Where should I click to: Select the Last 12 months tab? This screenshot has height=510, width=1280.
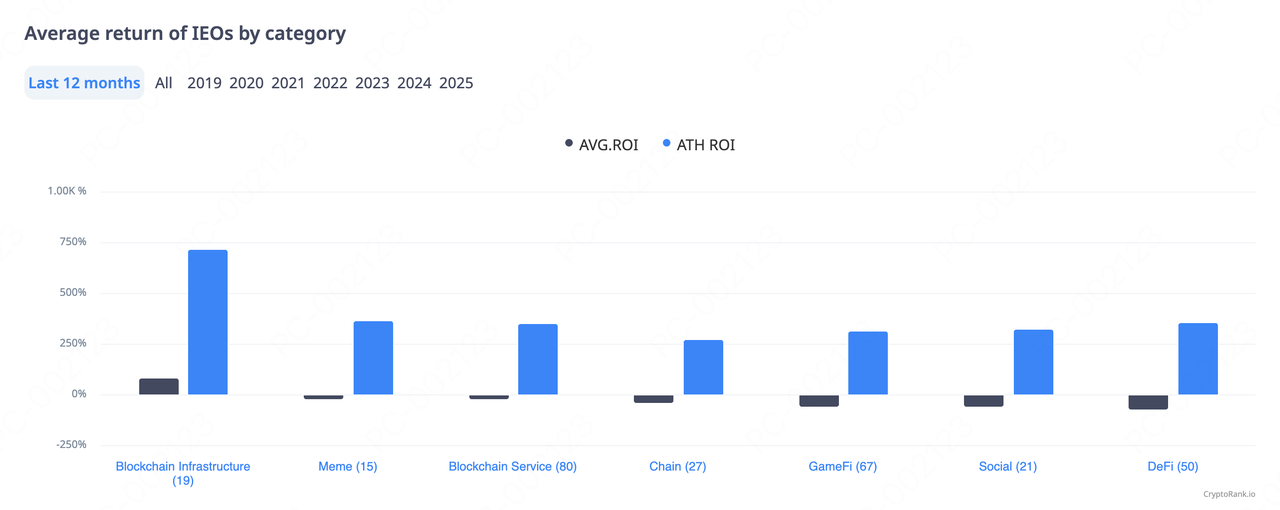click(84, 83)
